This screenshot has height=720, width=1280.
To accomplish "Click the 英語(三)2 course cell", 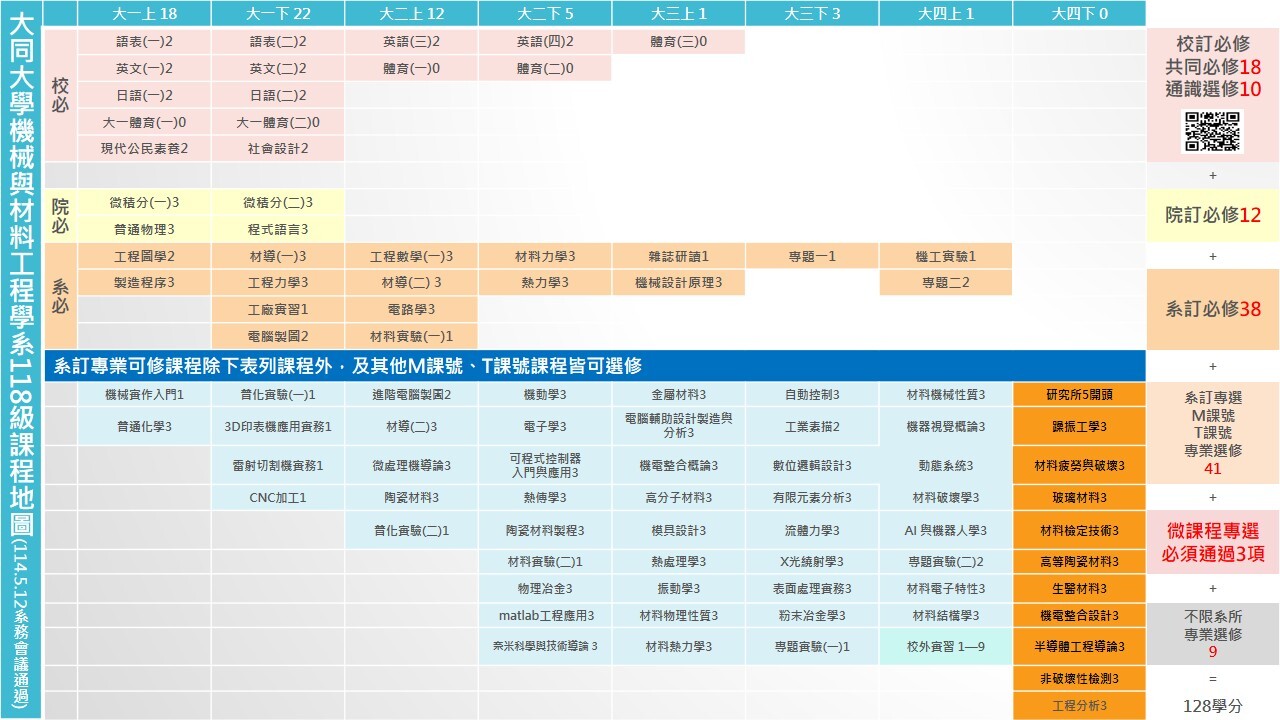I will (x=411, y=42).
